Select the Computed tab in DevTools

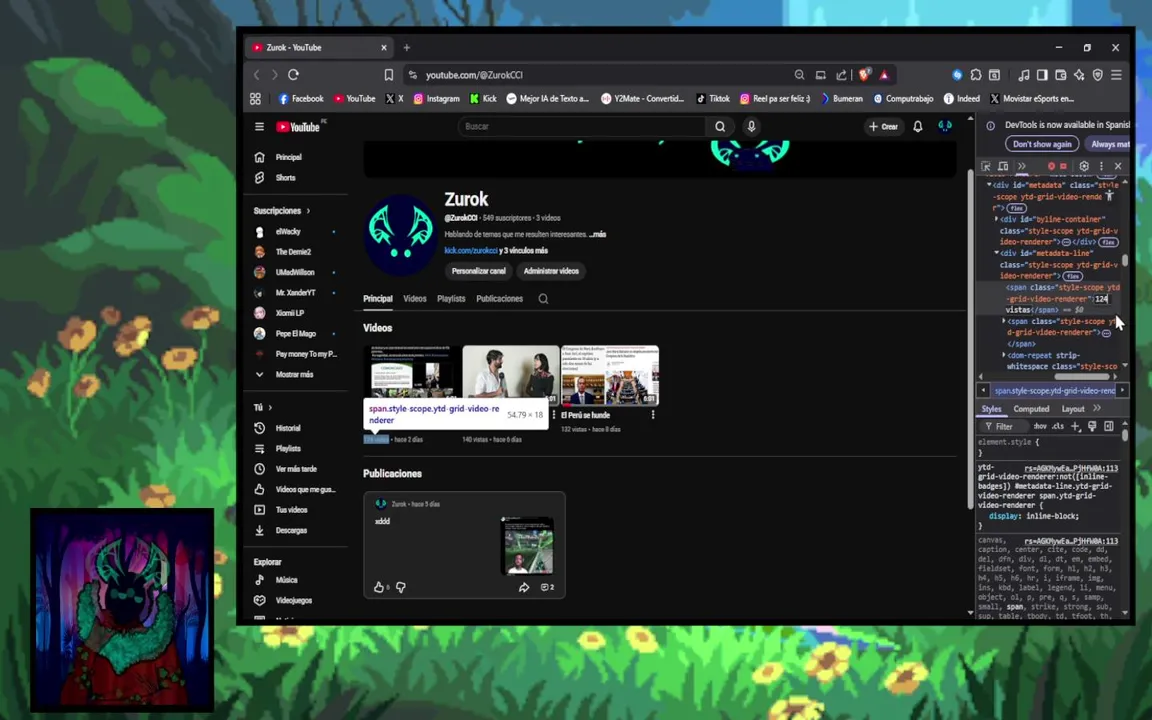pos(1032,409)
